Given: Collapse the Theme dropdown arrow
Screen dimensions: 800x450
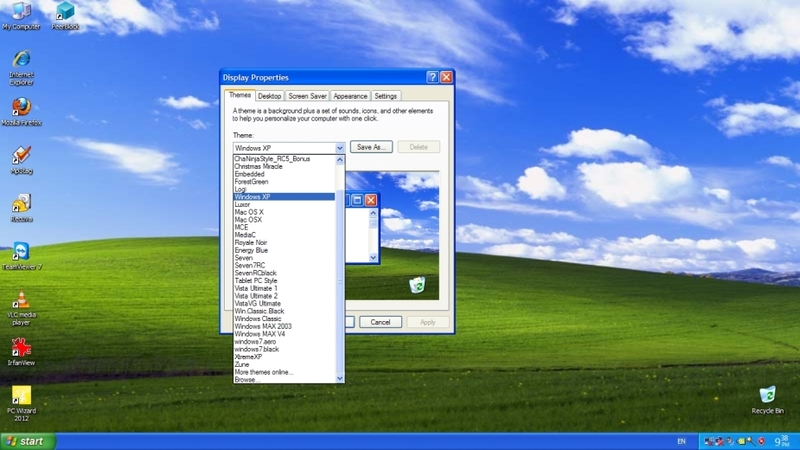Looking at the screenshot, I should 340,148.
